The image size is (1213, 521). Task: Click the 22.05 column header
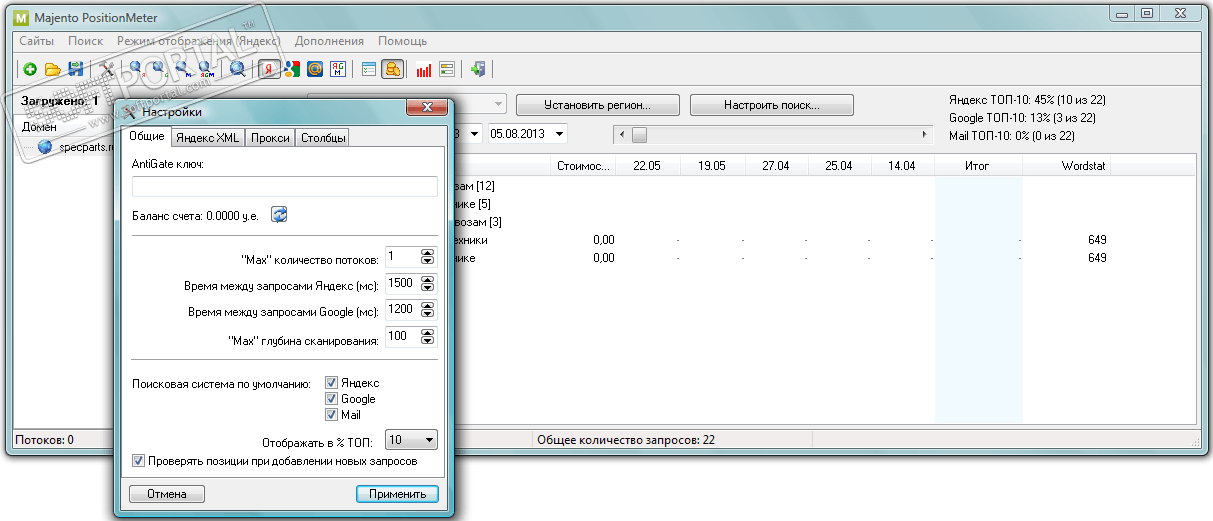tap(647, 166)
